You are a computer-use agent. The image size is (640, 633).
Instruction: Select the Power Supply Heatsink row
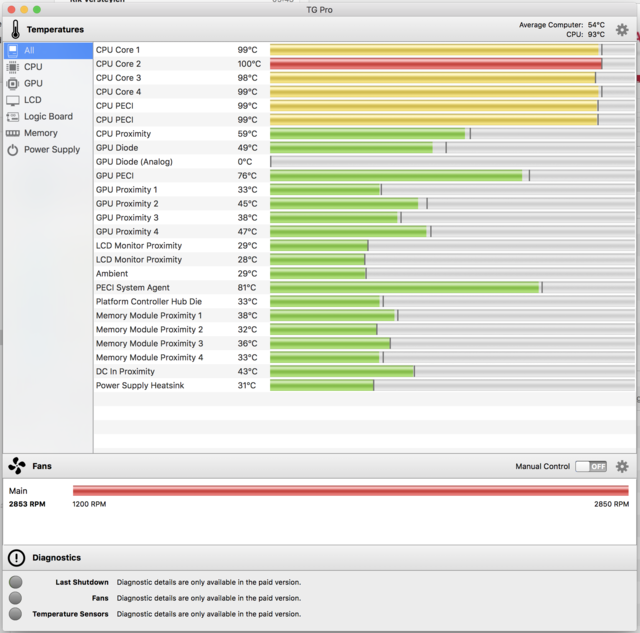[x=364, y=385]
